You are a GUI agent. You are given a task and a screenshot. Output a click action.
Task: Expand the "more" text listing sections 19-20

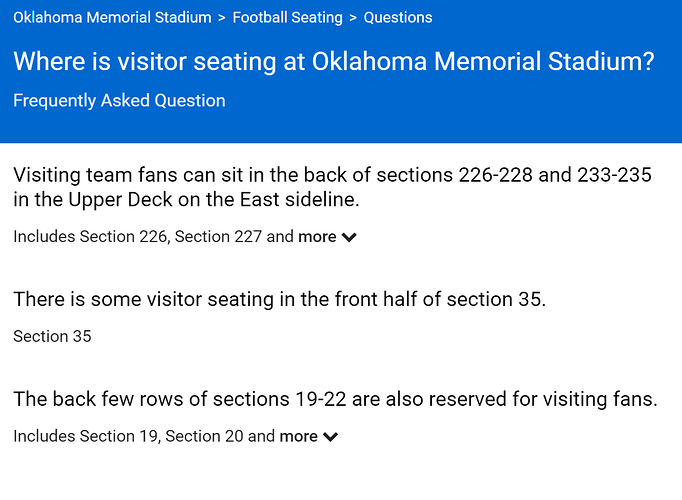pos(298,436)
